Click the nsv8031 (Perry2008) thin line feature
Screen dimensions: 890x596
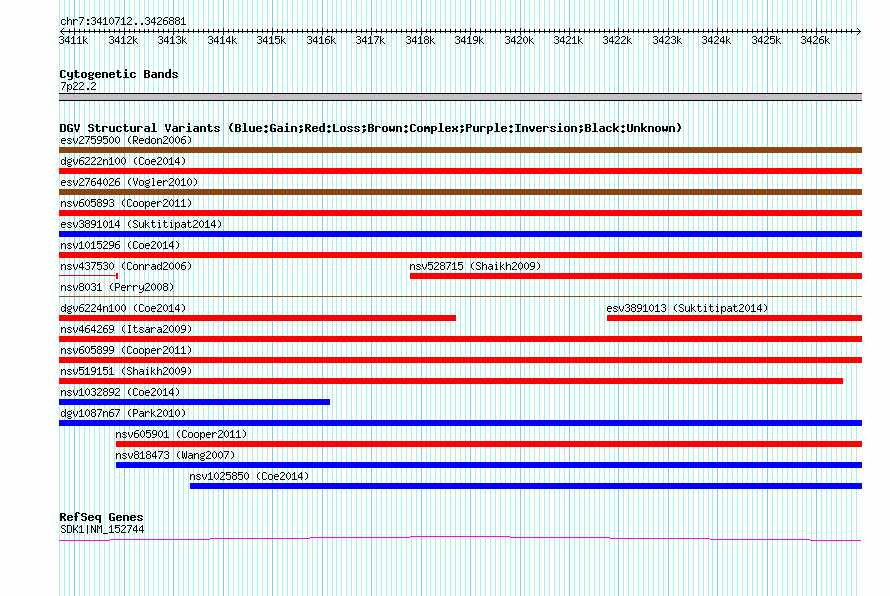click(x=460, y=296)
